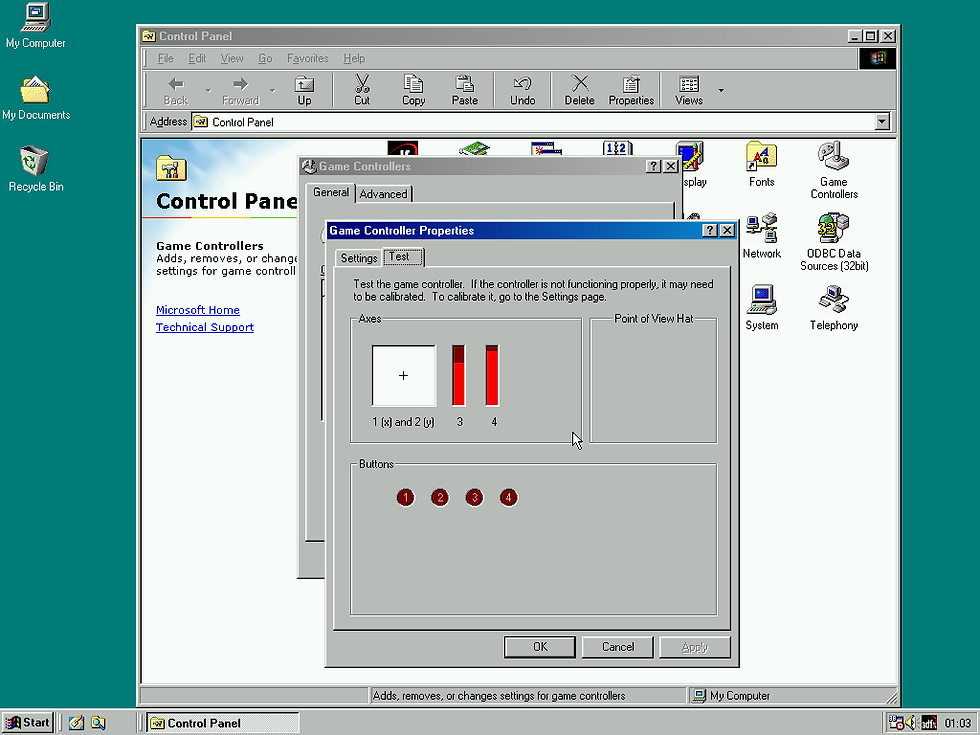Click the help question mark in Game Controllers dialog
980x735 pixels.
click(653, 166)
